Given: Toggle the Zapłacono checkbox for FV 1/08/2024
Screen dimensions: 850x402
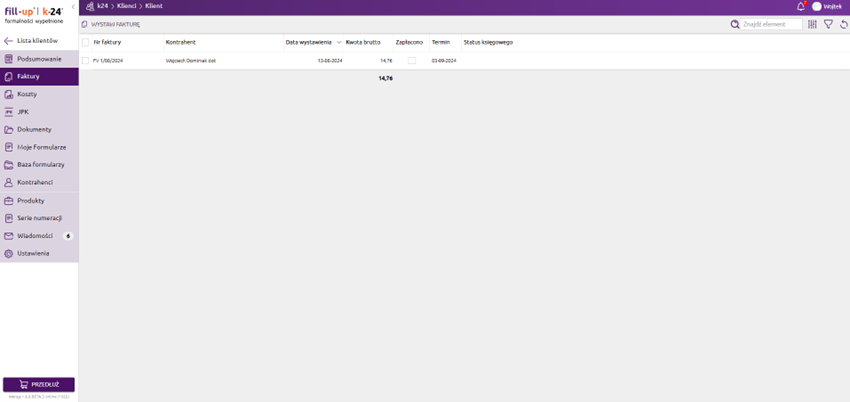Looking at the screenshot, I should click(412, 61).
